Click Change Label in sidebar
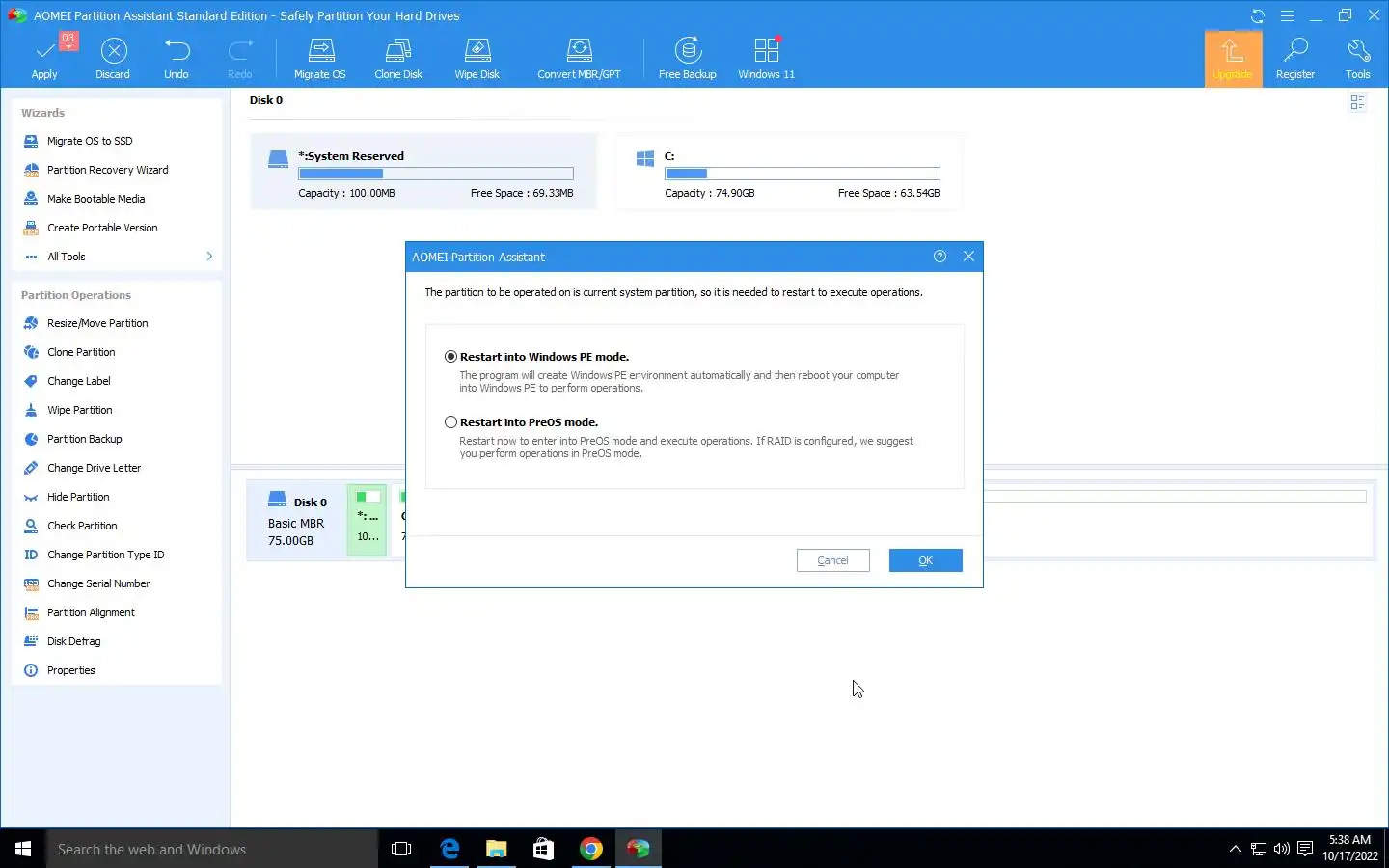 (78, 381)
